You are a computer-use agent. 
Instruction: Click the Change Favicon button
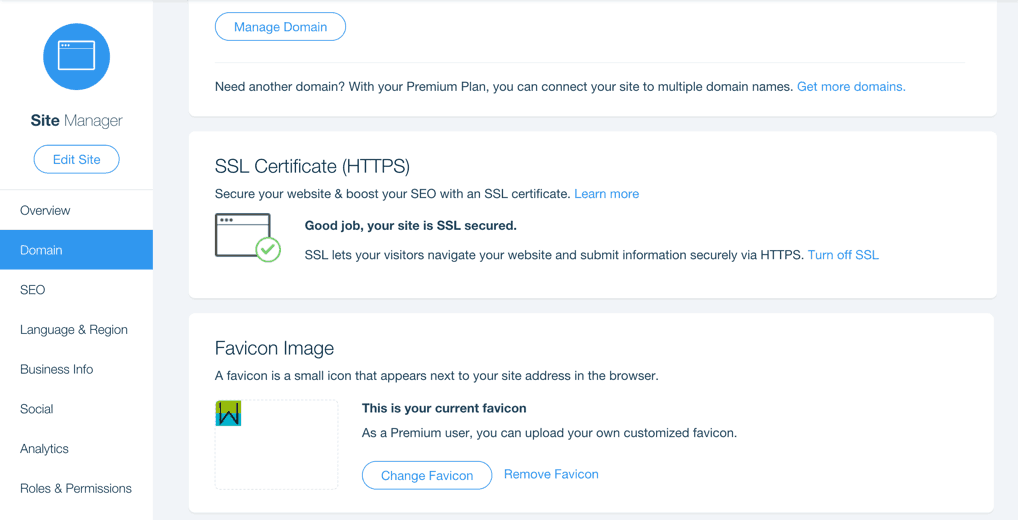(x=427, y=475)
